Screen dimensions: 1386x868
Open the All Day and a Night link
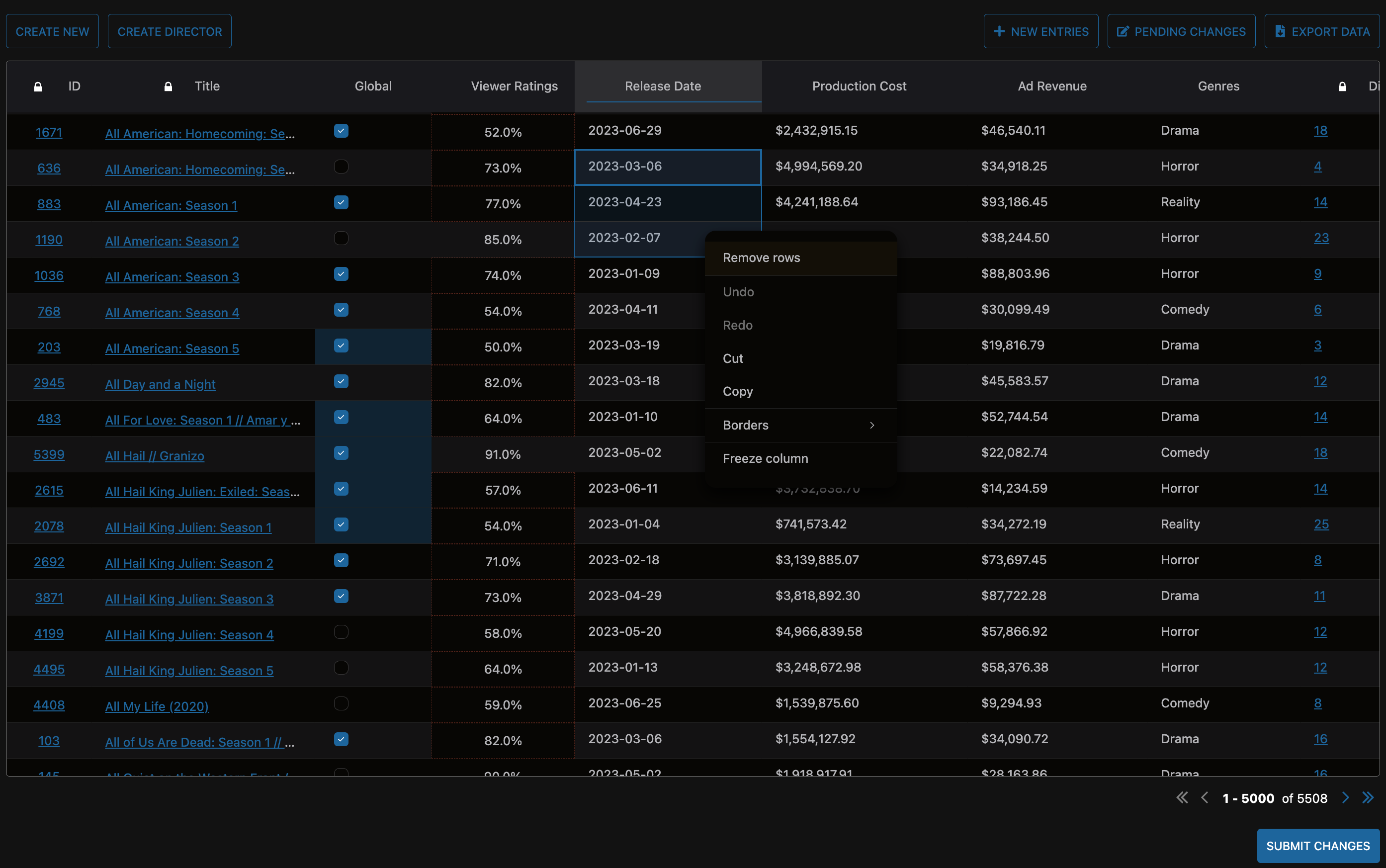tap(160, 384)
